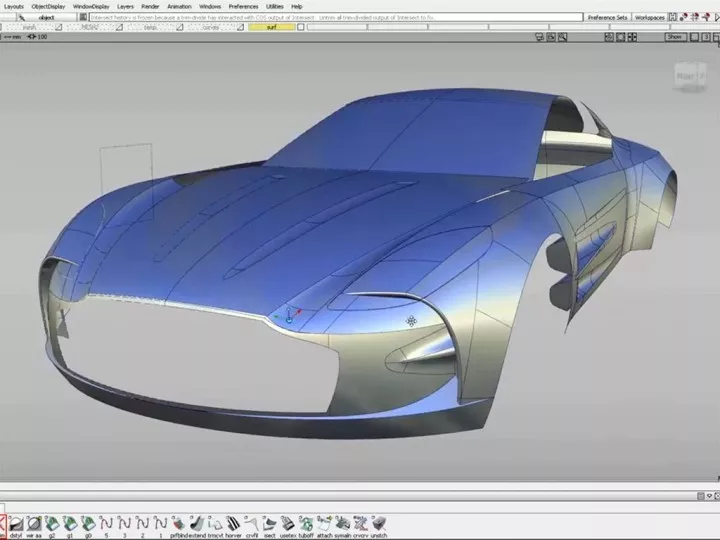Click the ViewCube in the viewport corner
Image resolution: width=720 pixels, height=540 pixels.
[688, 75]
